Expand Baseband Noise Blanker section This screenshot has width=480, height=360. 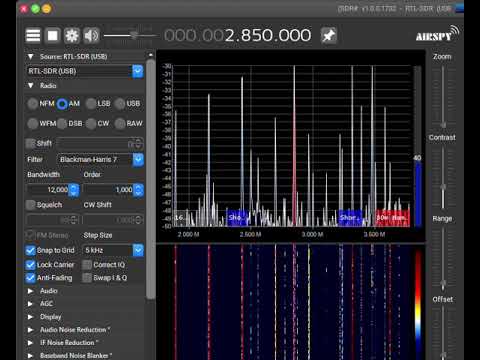[30, 356]
